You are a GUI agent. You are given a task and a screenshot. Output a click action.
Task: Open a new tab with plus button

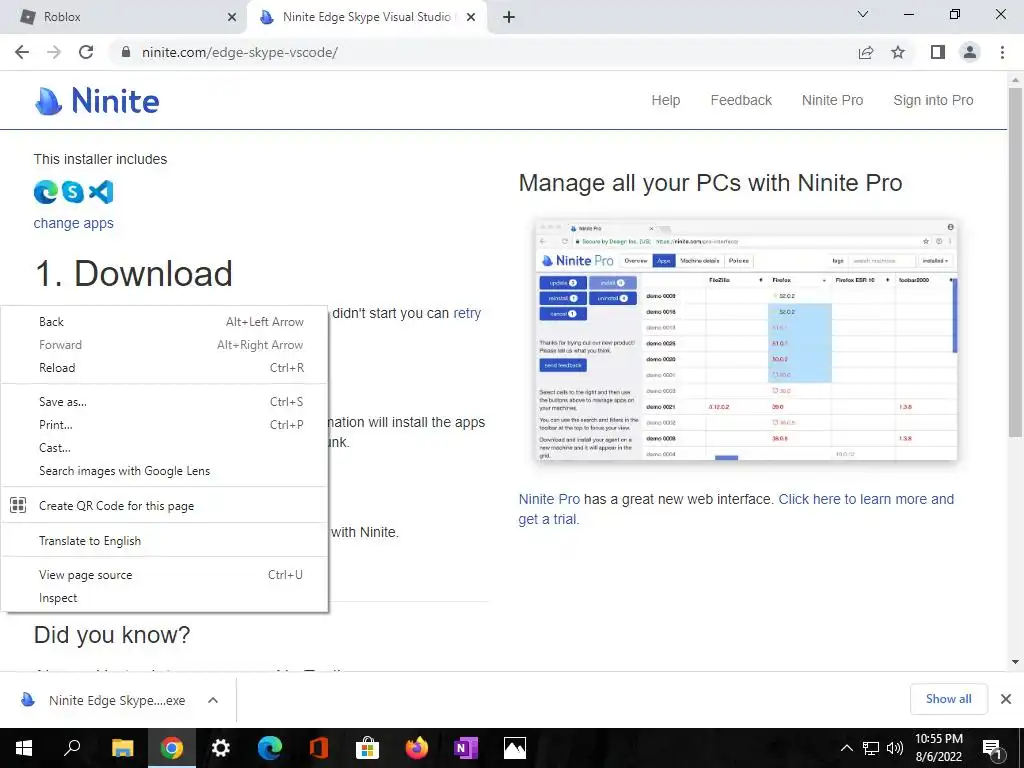point(509,18)
